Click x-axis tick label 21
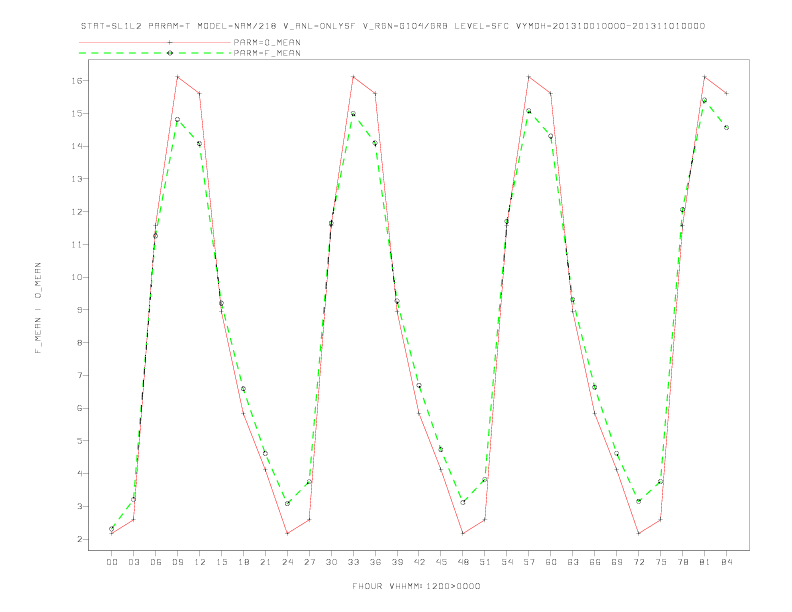 [265, 562]
